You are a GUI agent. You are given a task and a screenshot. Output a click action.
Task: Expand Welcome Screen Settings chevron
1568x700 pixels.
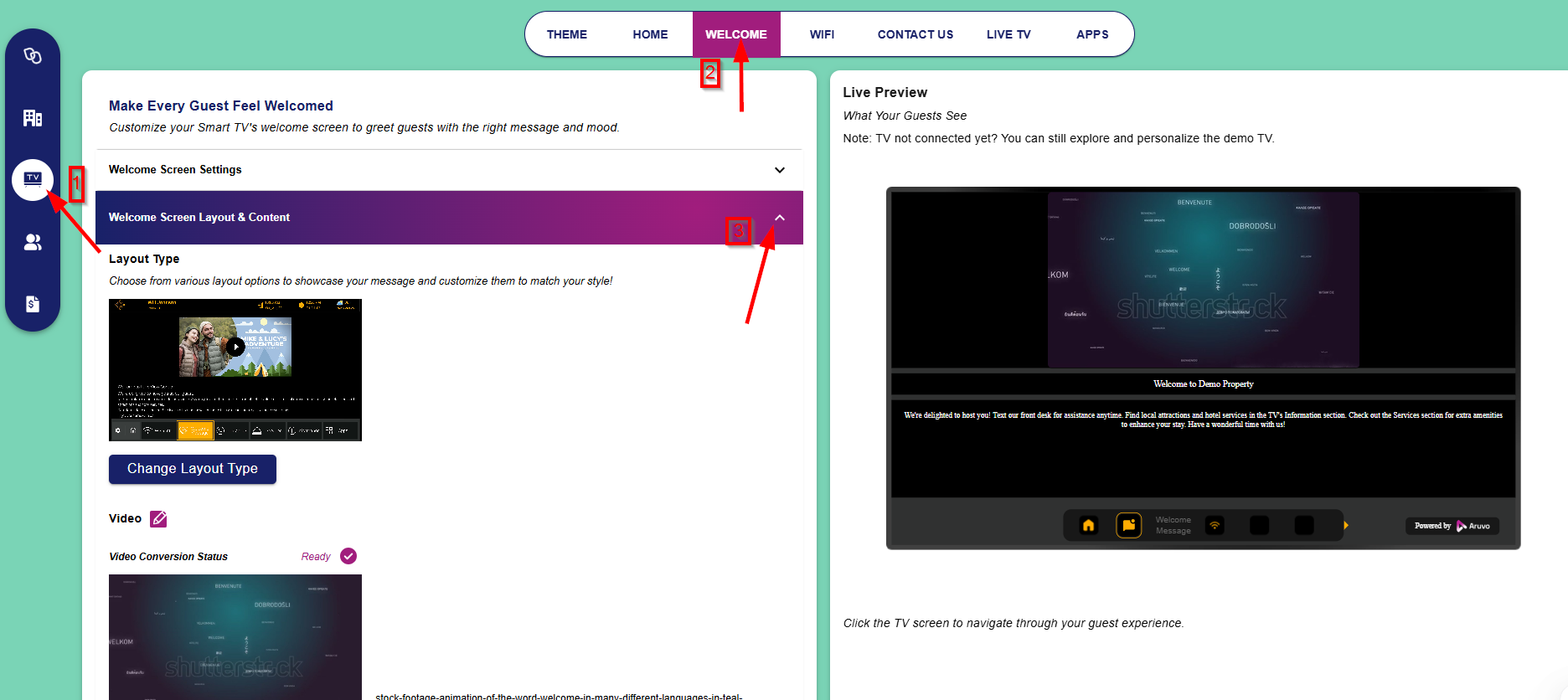click(x=780, y=170)
